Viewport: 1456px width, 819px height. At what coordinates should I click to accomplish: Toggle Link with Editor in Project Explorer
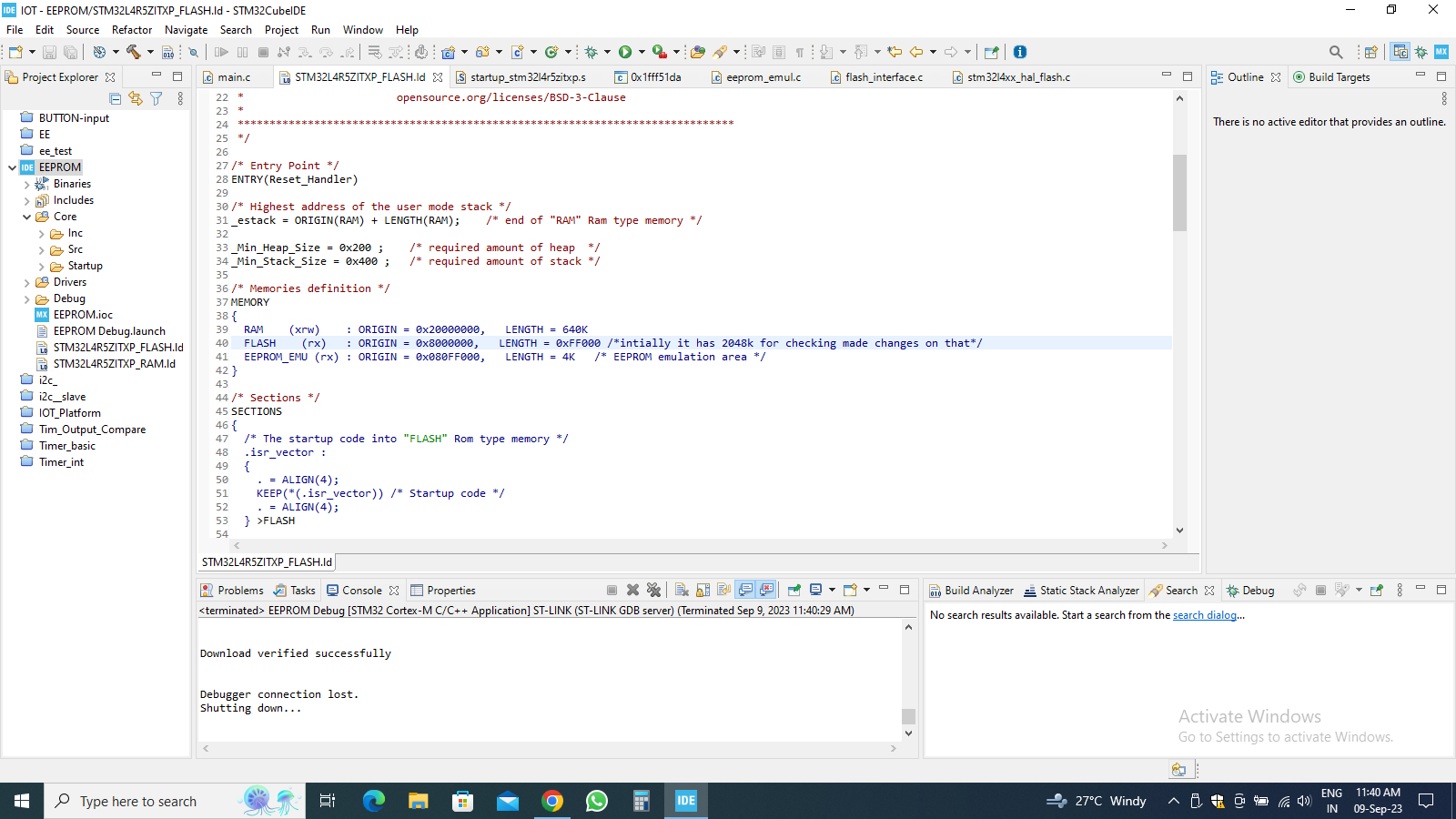pos(136,98)
